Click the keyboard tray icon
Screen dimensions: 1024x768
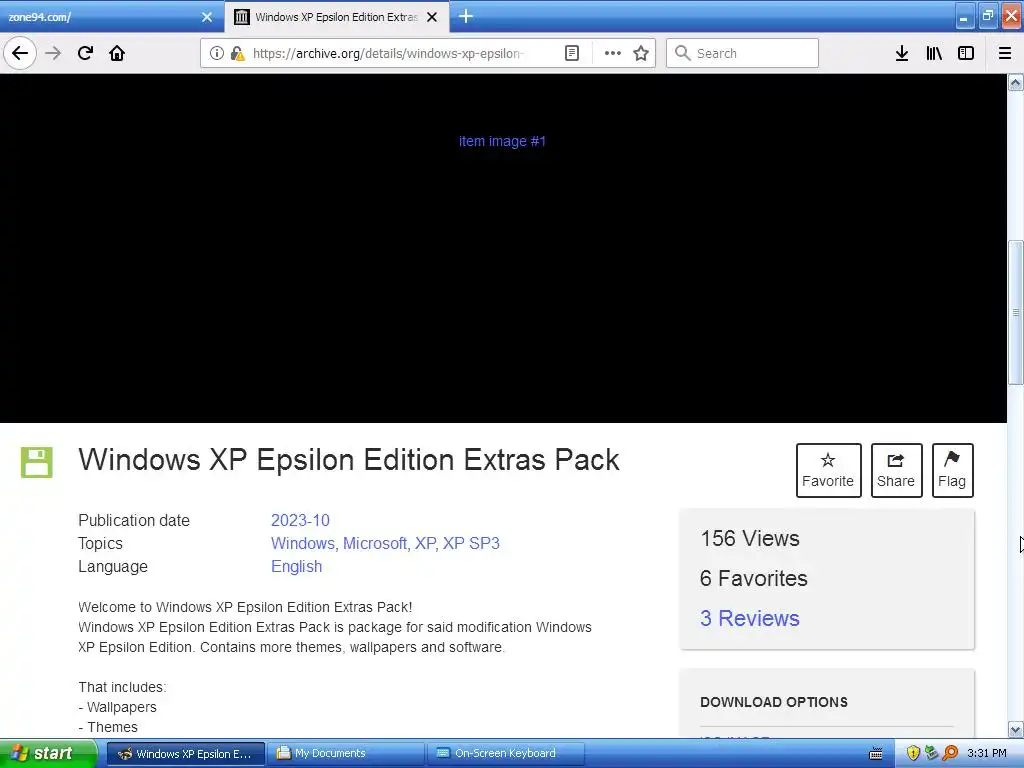pos(876,754)
